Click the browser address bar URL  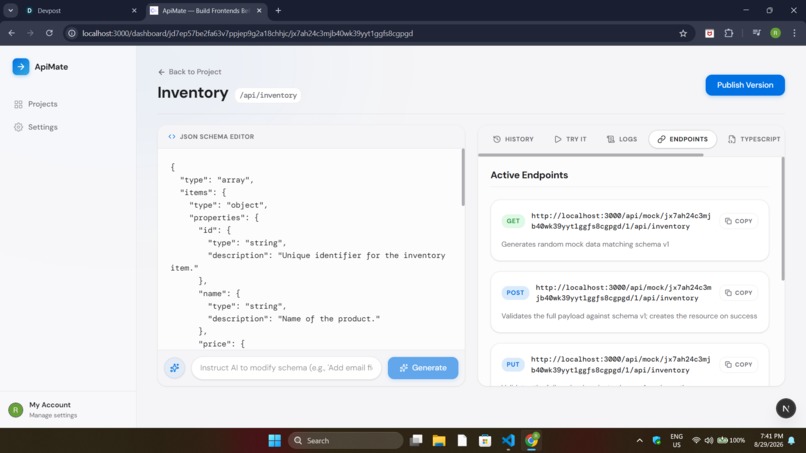pos(247,33)
